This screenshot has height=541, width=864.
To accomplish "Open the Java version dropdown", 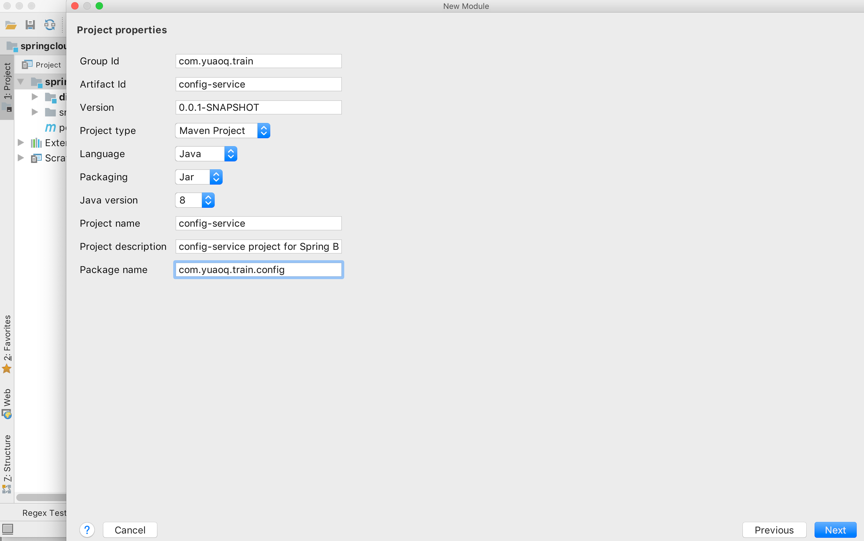I will coord(195,200).
